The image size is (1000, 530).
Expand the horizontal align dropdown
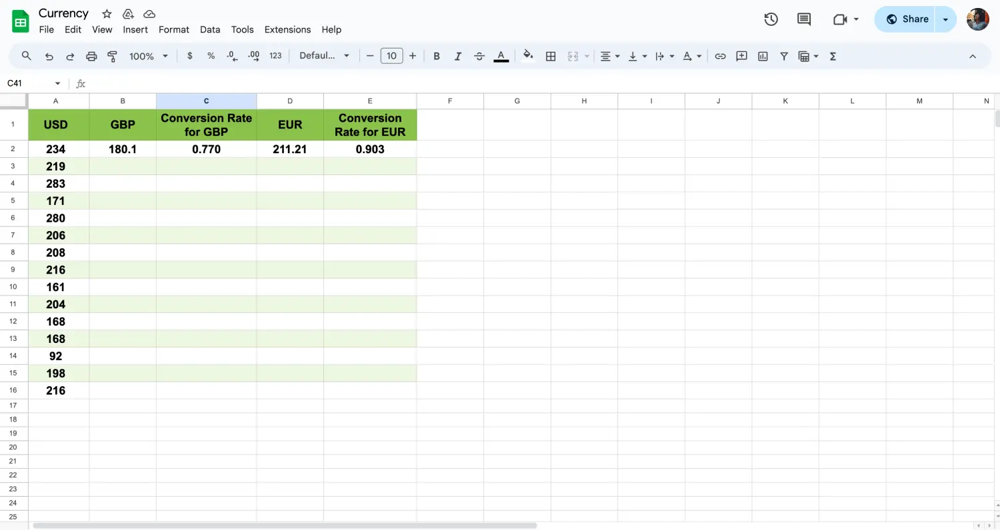pos(609,57)
